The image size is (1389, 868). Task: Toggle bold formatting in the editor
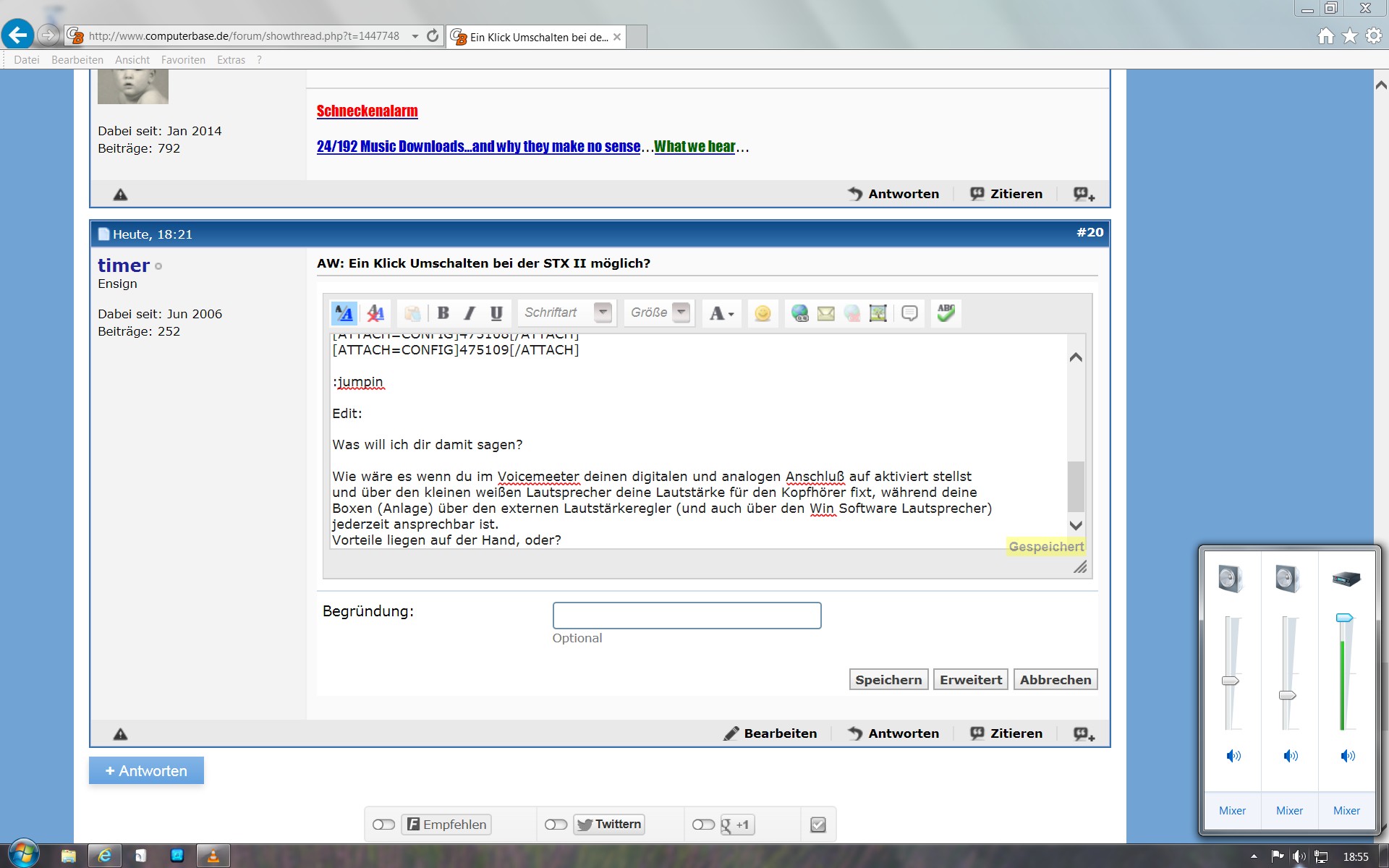443,313
